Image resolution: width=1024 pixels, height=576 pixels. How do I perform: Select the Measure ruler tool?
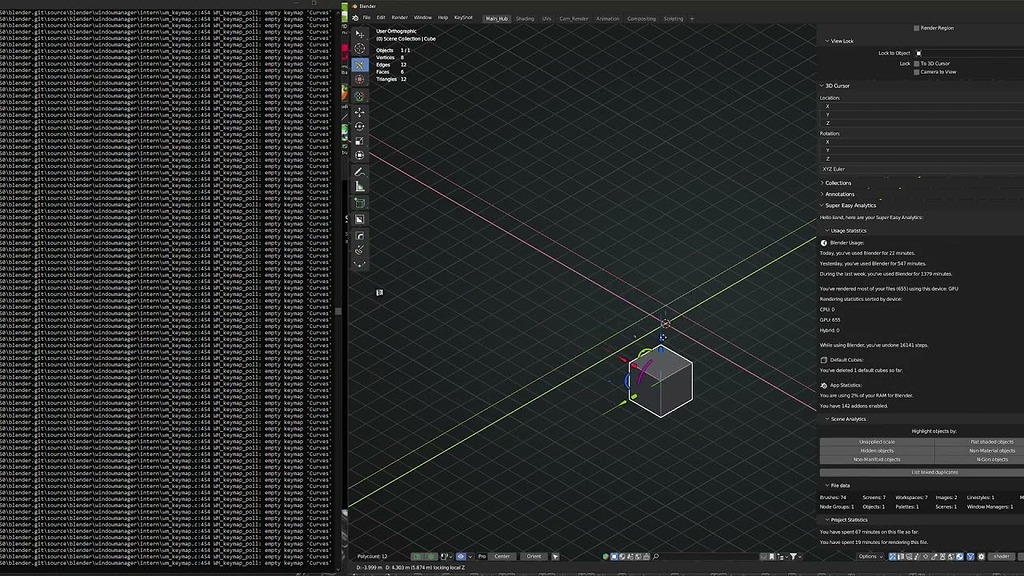click(359, 187)
